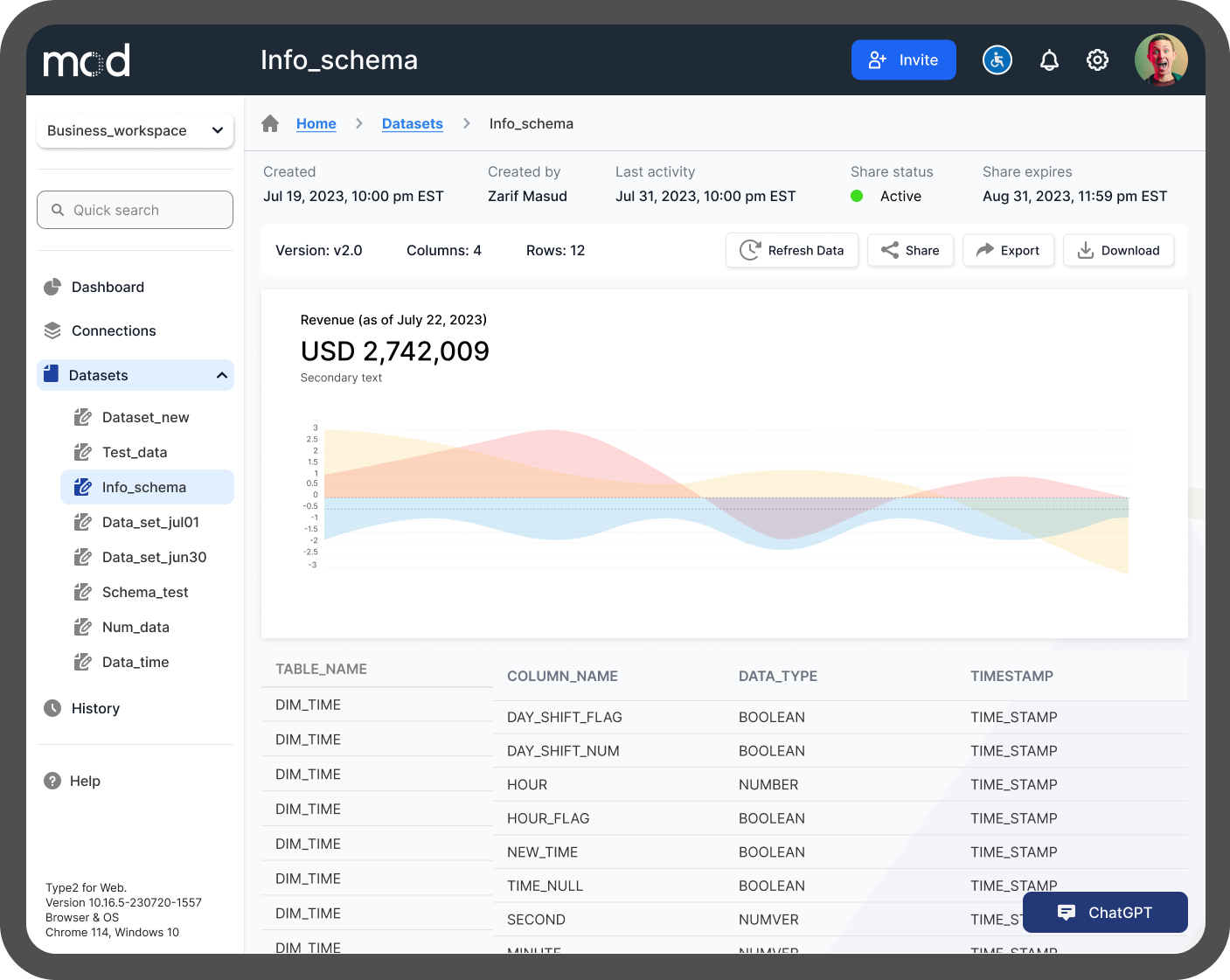The width and height of the screenshot is (1230, 980).
Task: Click the home icon in breadcrumb
Action: pos(270,123)
